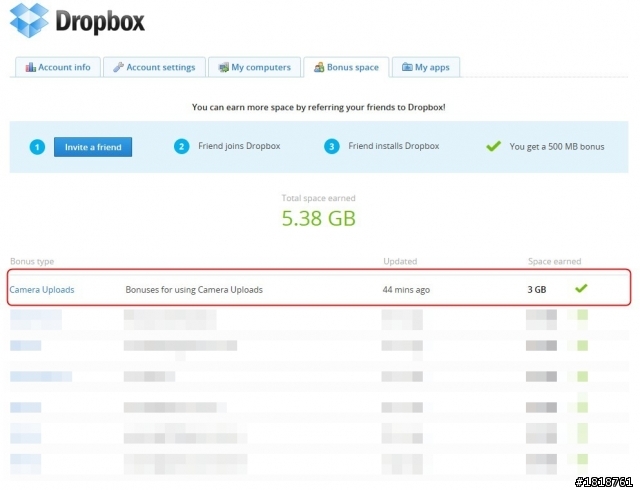Open the My computers tab

[254, 67]
